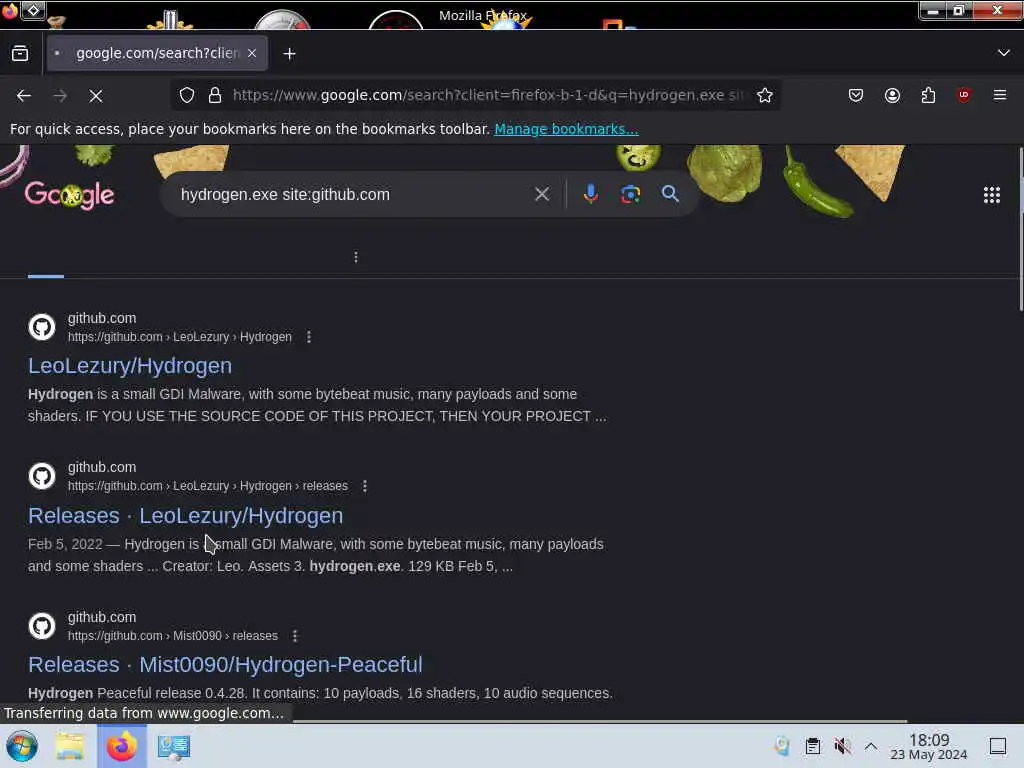Click GitHub favicon of Mist0090 result

click(42, 626)
